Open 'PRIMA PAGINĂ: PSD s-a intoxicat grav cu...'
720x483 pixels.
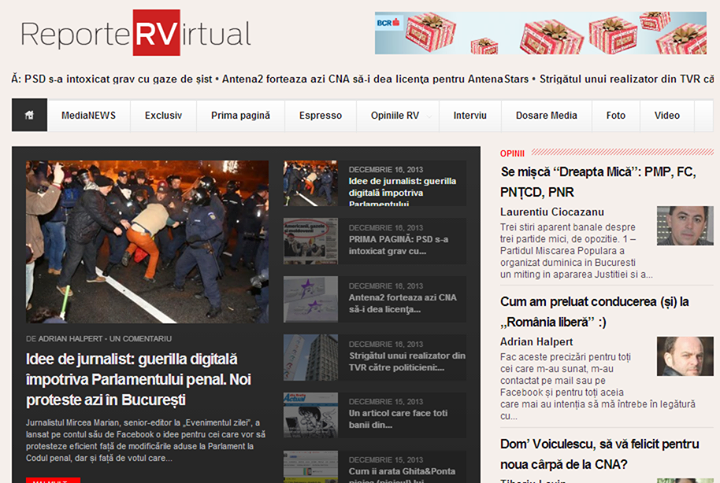coord(399,245)
